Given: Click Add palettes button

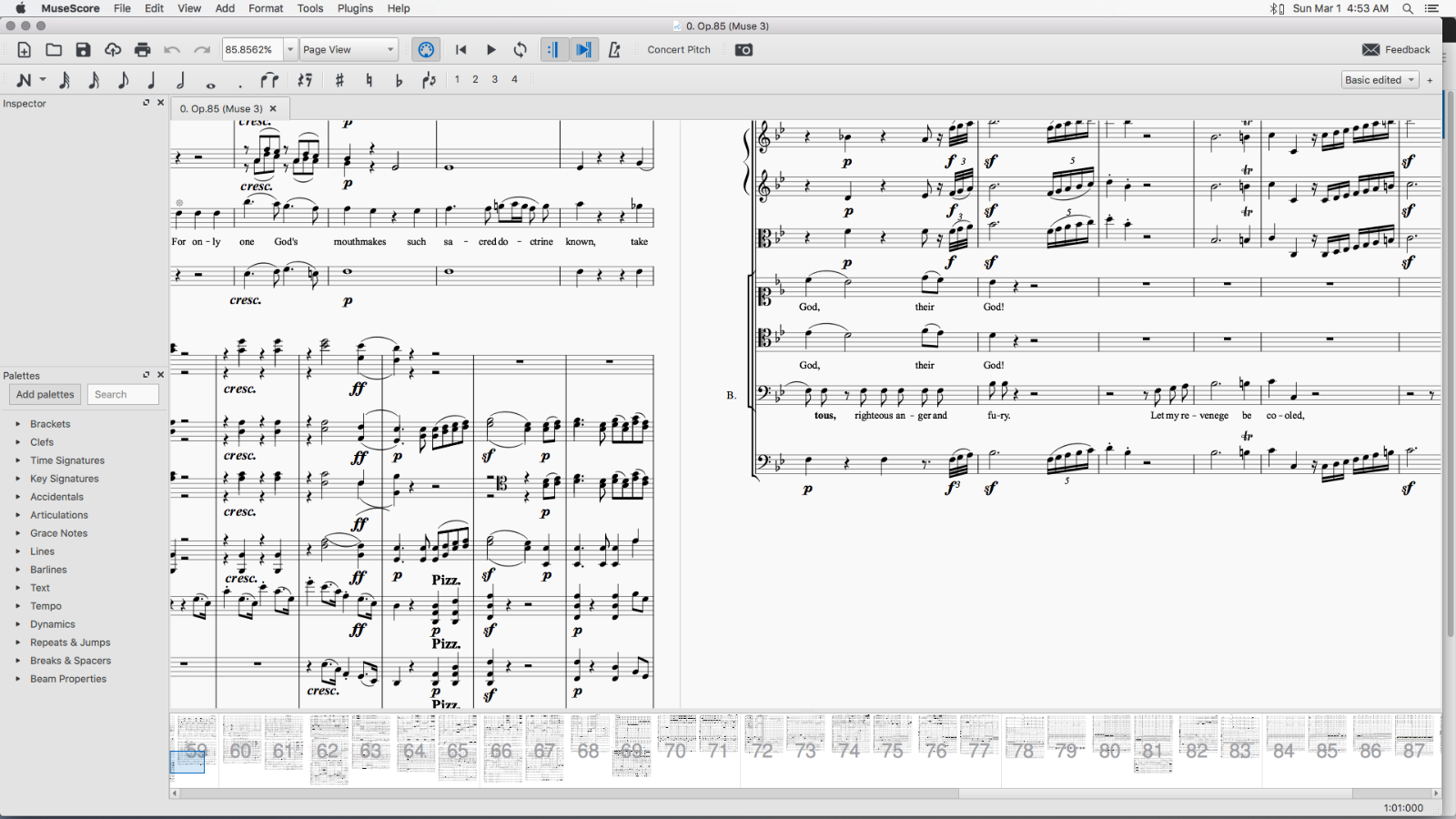Looking at the screenshot, I should click(45, 394).
